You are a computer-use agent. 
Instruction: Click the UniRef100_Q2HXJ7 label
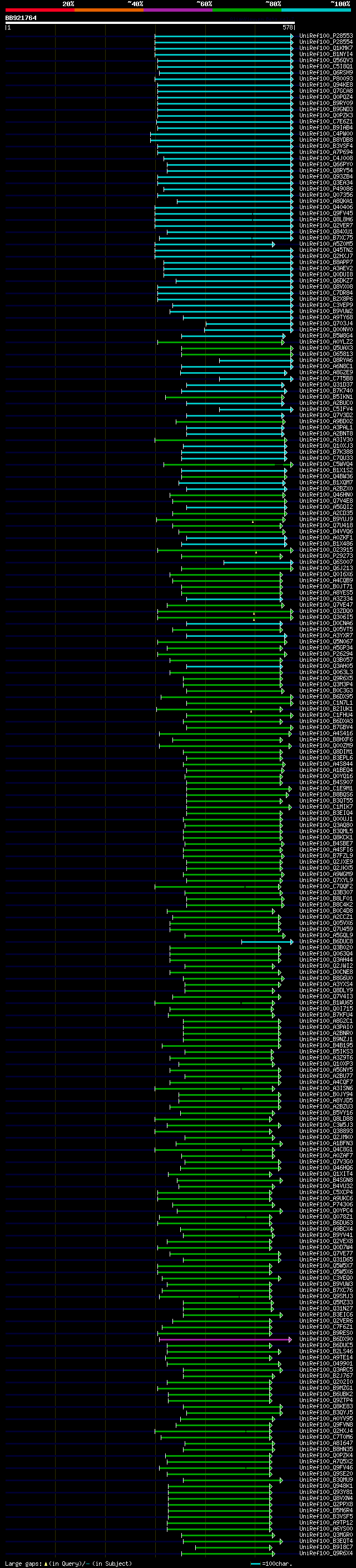point(326,256)
